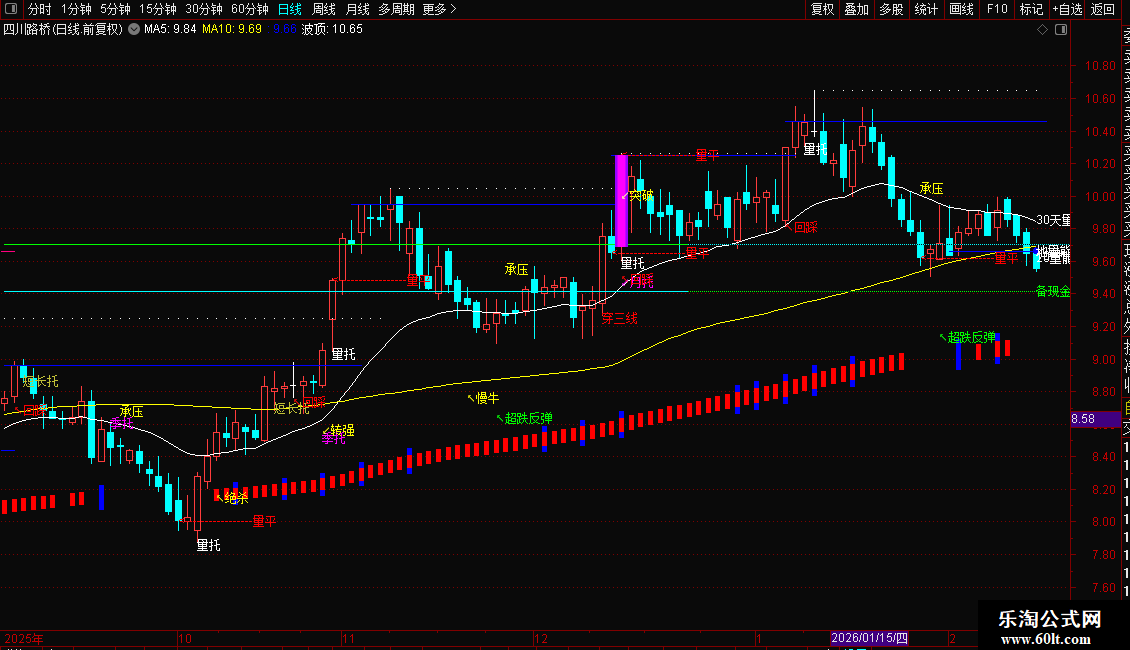
Task: Expand the 更多 period options
Action: [x=439, y=9]
